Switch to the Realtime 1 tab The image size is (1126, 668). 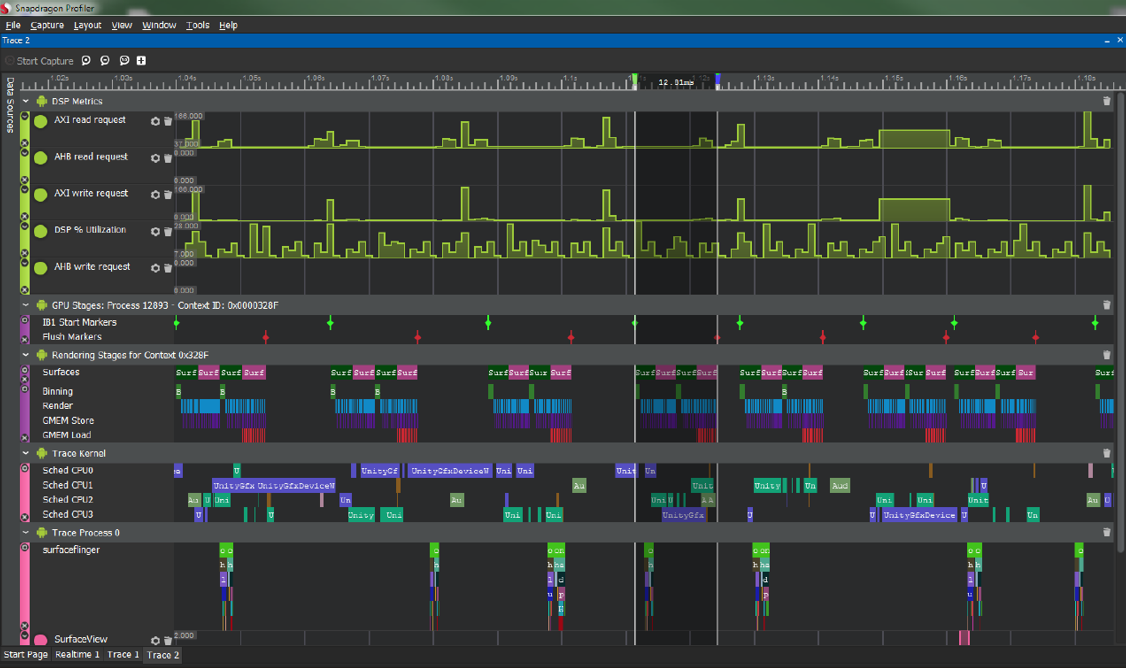pos(77,654)
